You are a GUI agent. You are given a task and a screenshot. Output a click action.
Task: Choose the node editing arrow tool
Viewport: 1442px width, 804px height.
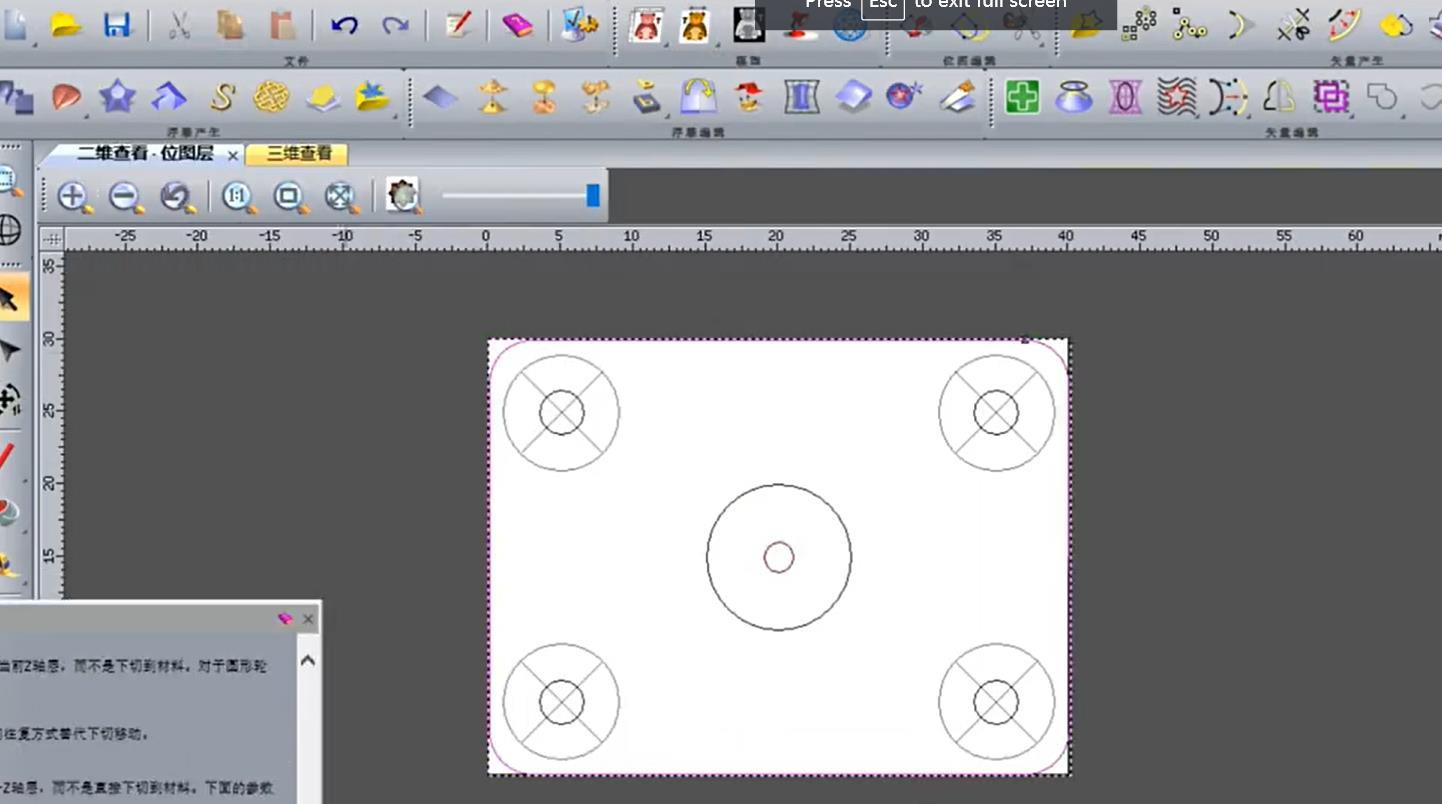[x=9, y=351]
